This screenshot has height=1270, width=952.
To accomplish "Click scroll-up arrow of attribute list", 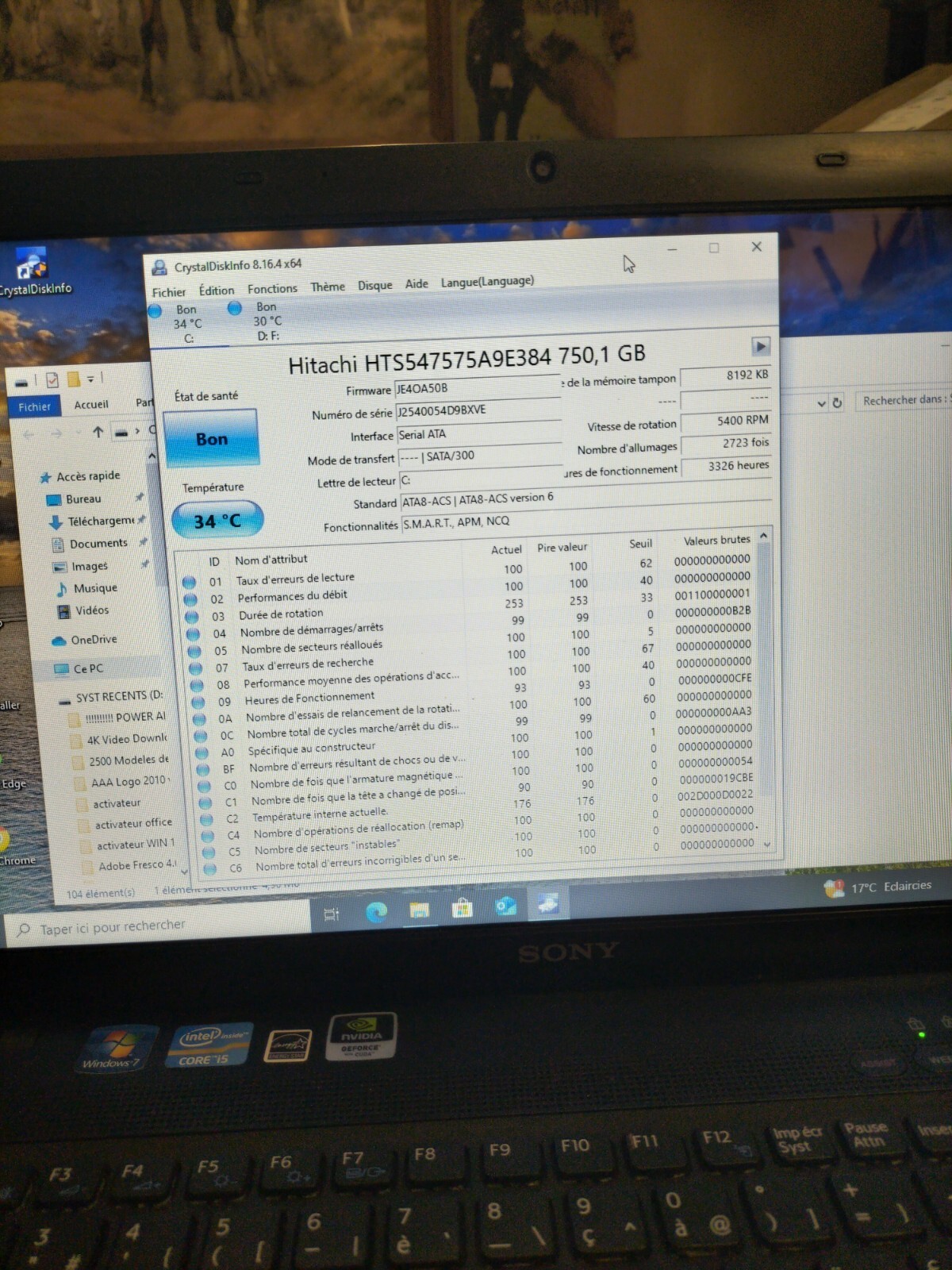I will point(763,536).
